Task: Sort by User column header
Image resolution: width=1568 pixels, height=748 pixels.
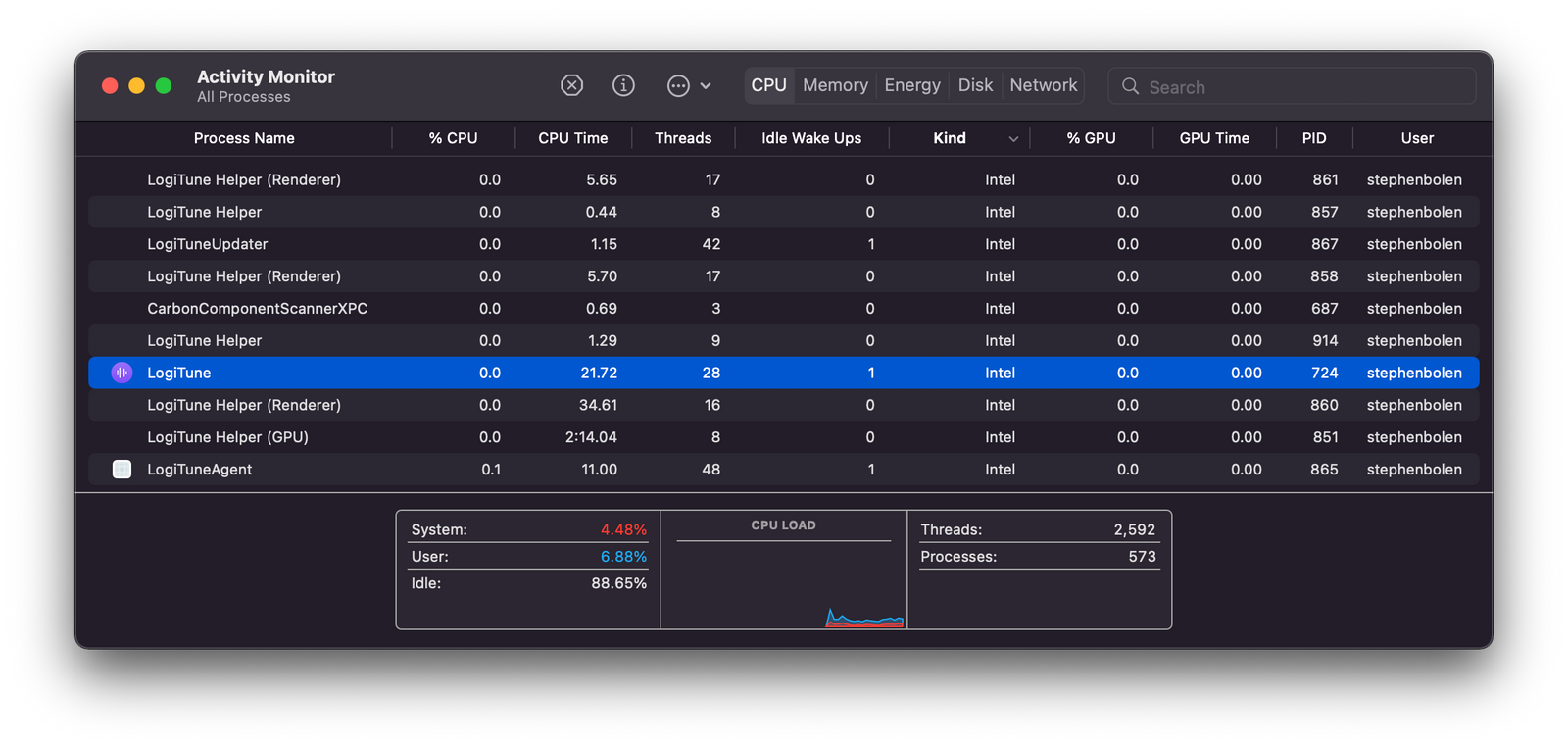Action: tap(1417, 138)
